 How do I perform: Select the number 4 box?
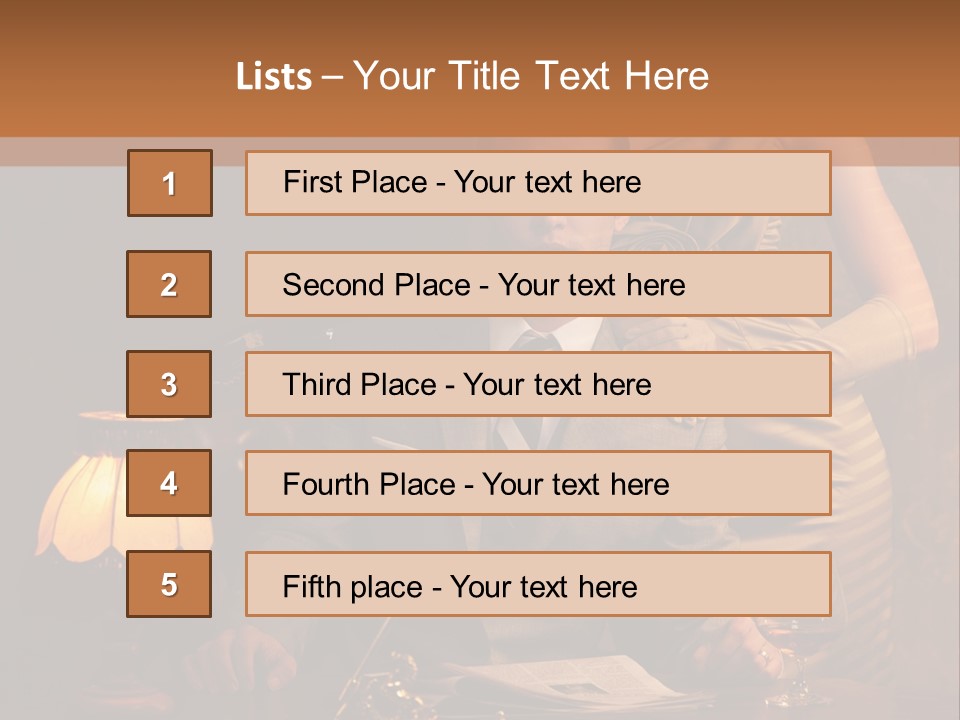169,483
